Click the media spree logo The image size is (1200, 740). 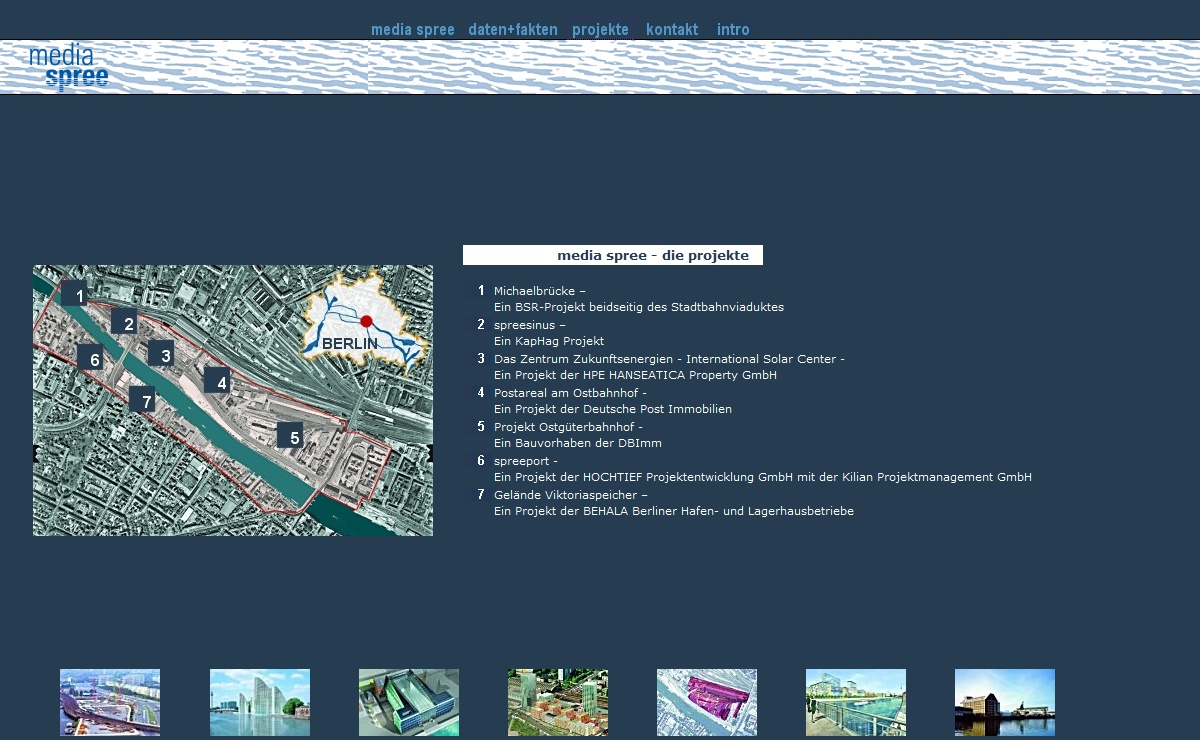(68, 67)
